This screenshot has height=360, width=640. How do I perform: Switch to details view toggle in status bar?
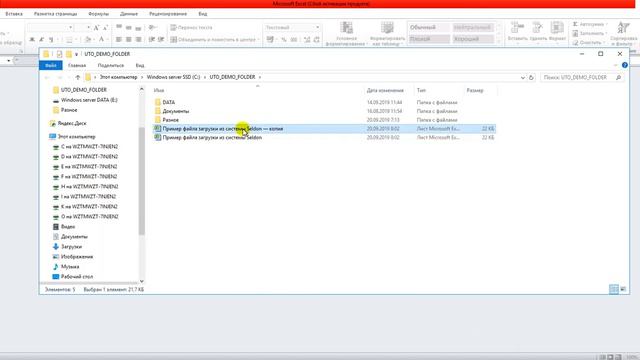(x=613, y=289)
